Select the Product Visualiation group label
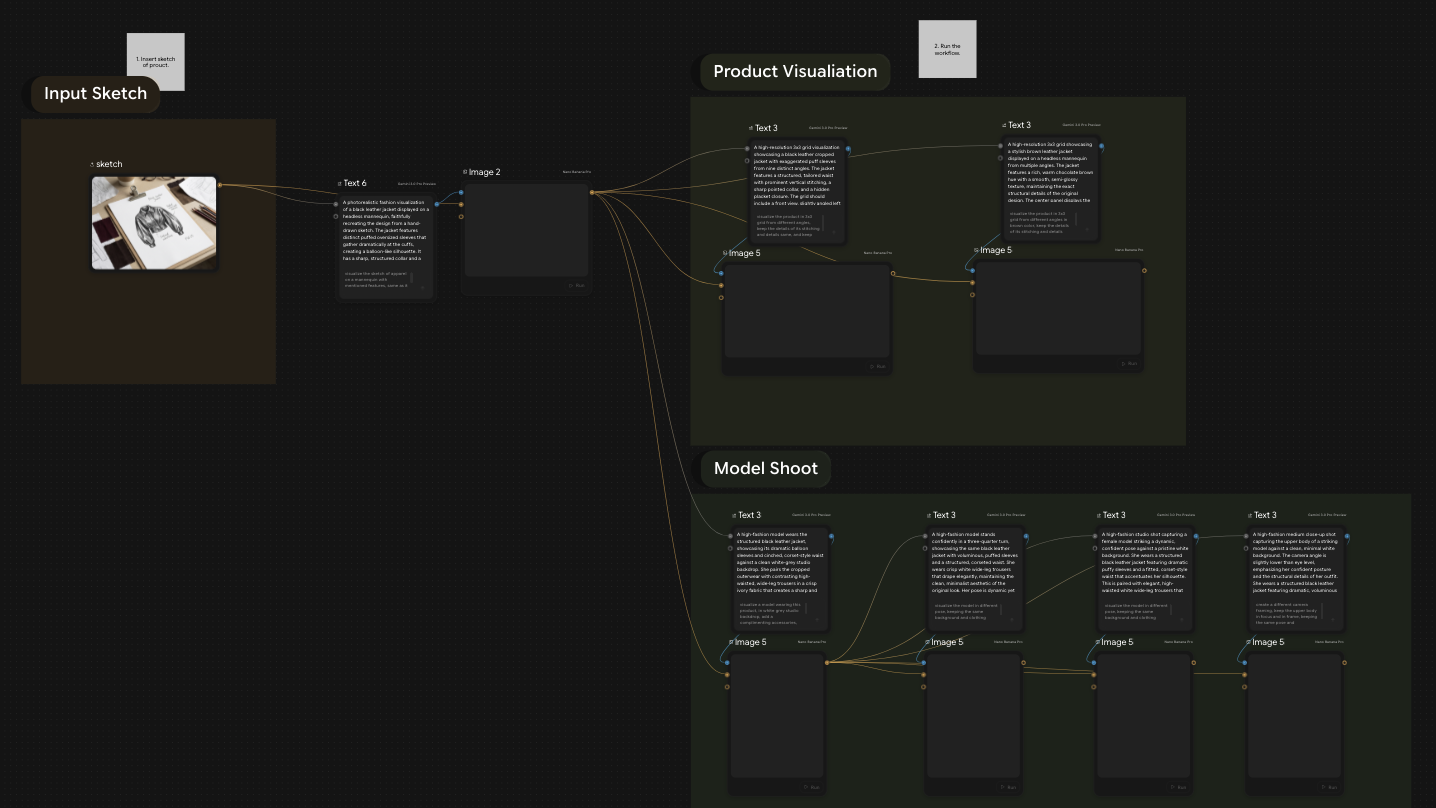 [x=795, y=71]
